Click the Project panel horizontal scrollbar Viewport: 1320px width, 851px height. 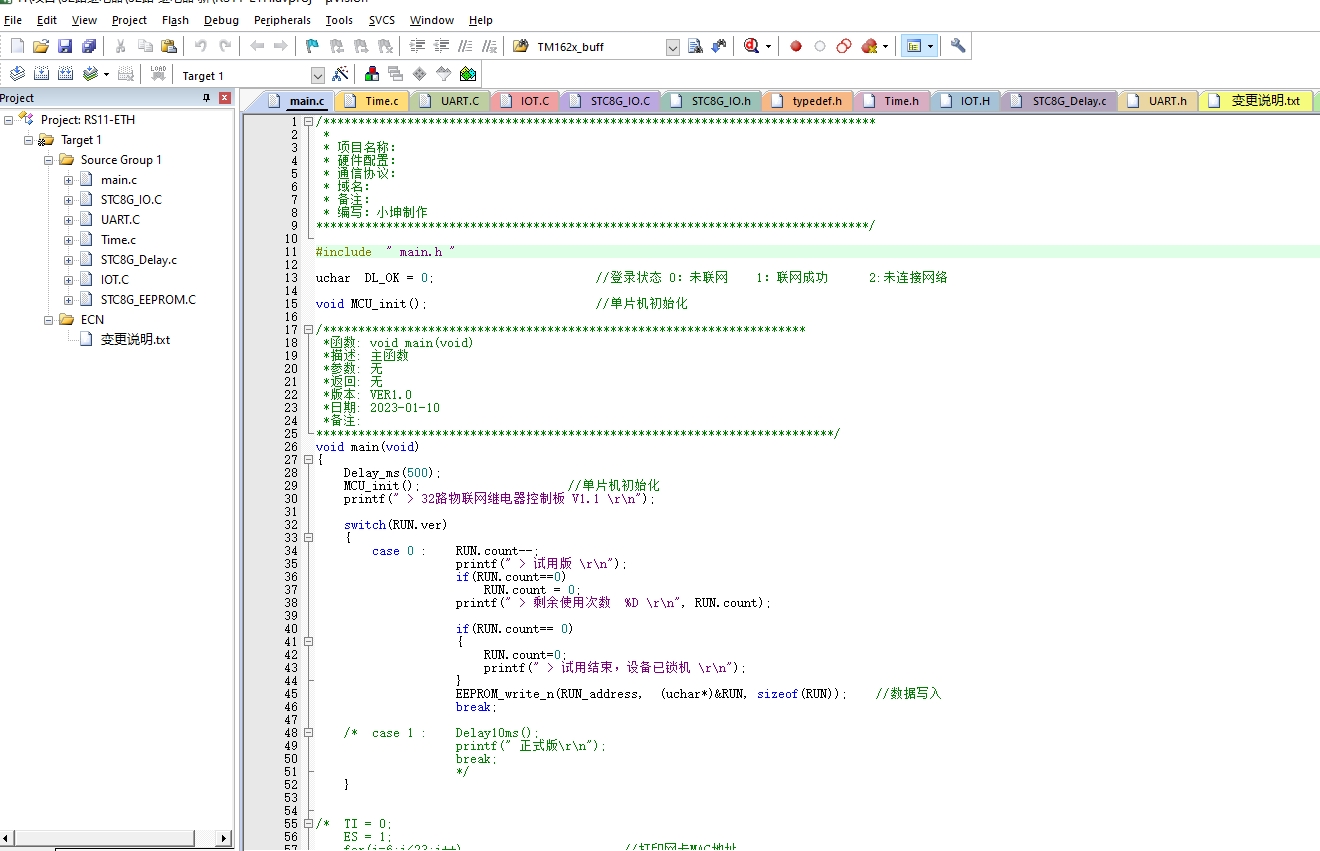(x=116, y=838)
